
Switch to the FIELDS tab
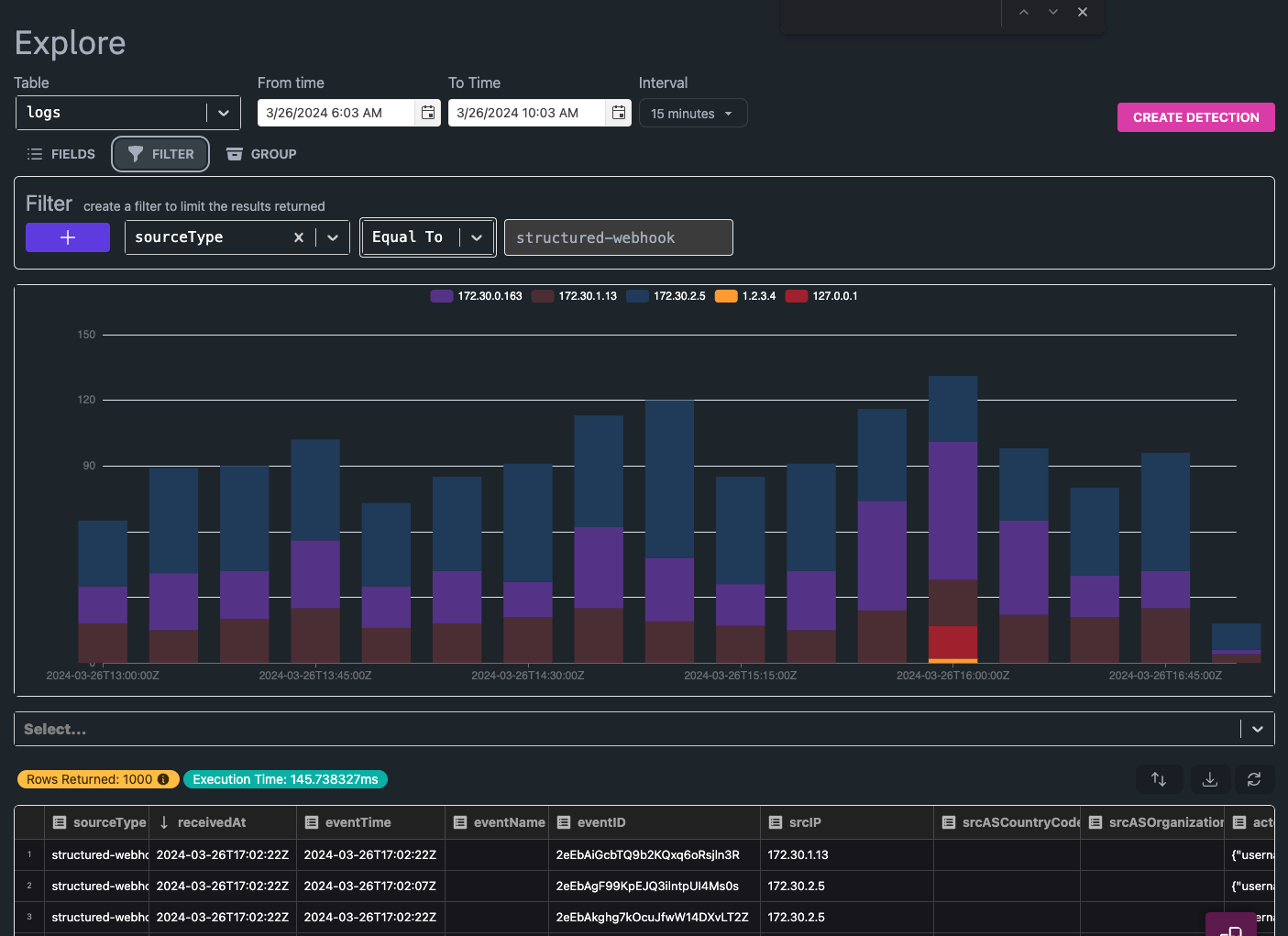(x=61, y=154)
